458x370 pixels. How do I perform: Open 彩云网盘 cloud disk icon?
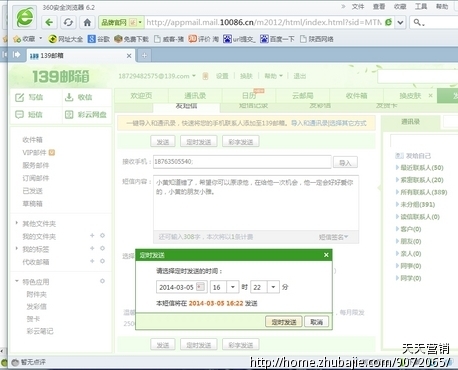tap(69, 115)
